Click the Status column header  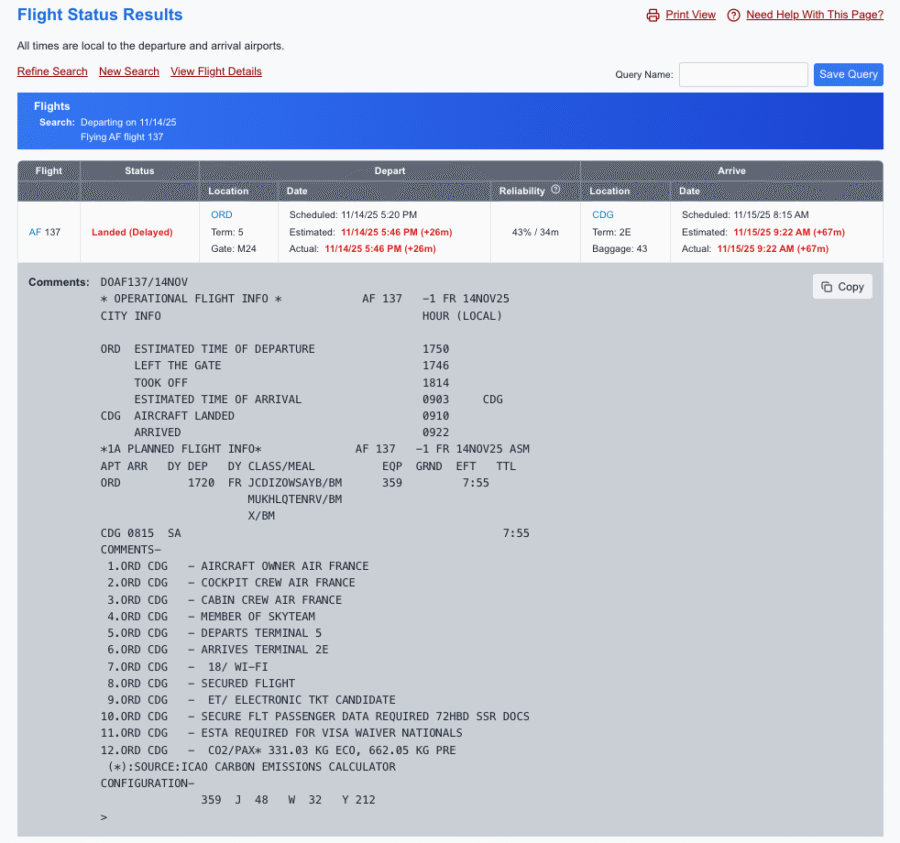(x=139, y=170)
